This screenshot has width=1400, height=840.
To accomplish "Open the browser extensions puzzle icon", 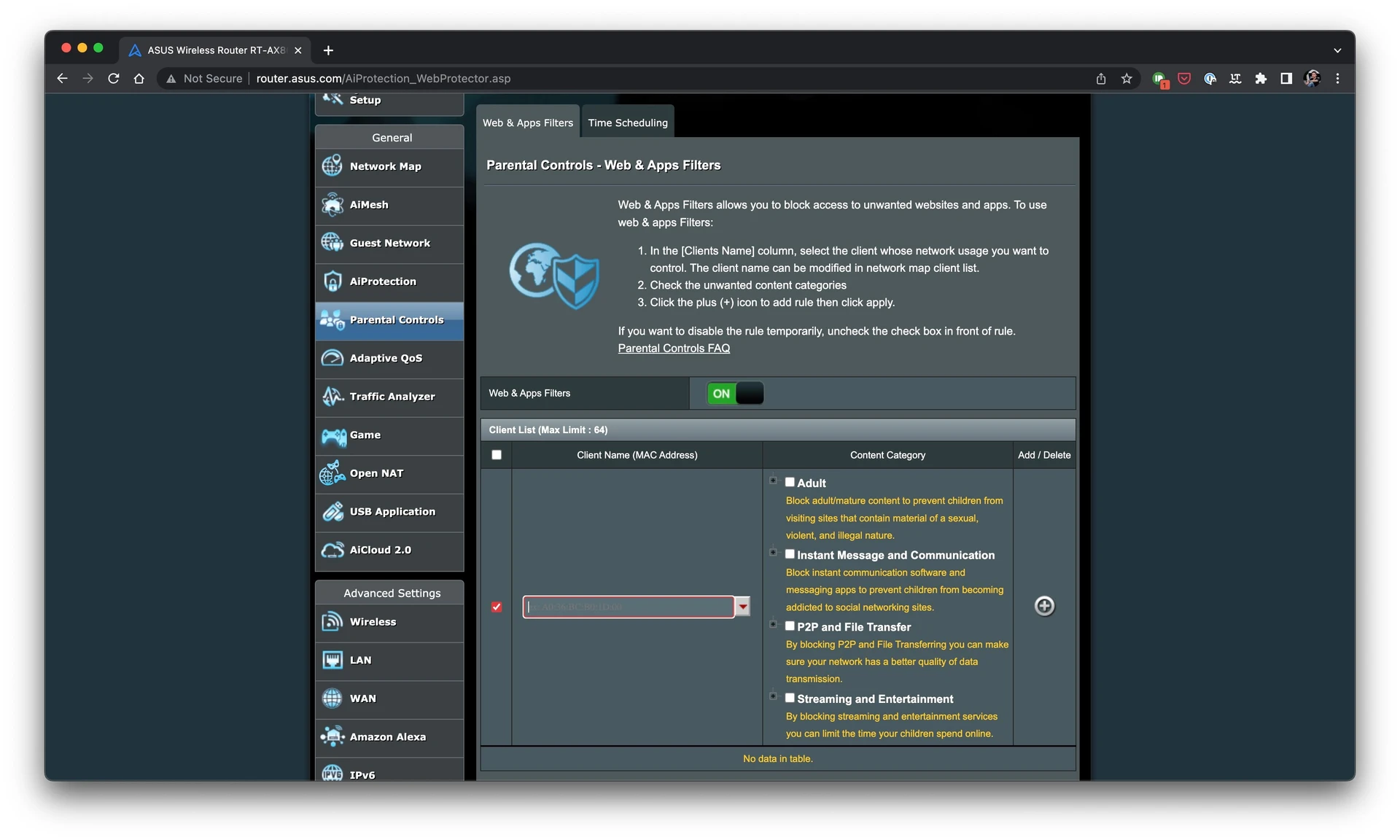I will click(1261, 79).
